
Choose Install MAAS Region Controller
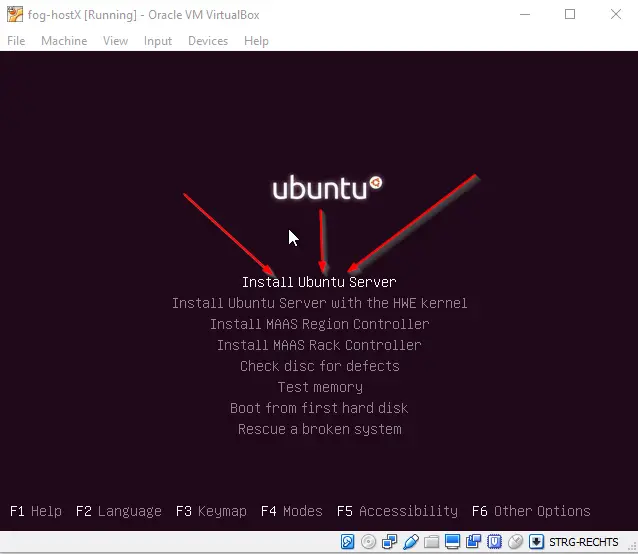(319, 324)
